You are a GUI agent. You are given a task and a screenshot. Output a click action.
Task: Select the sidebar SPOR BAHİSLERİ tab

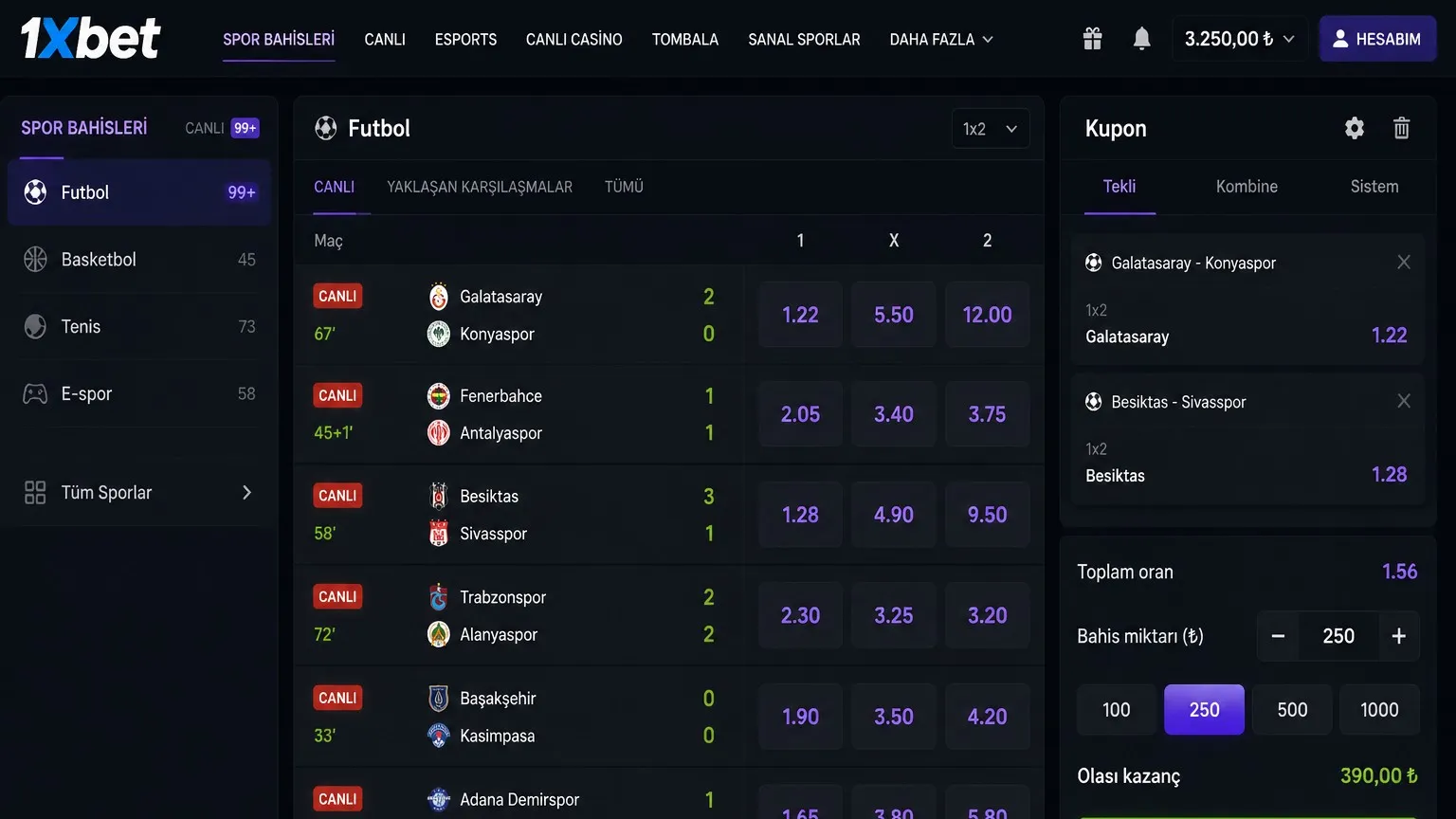pos(84,128)
